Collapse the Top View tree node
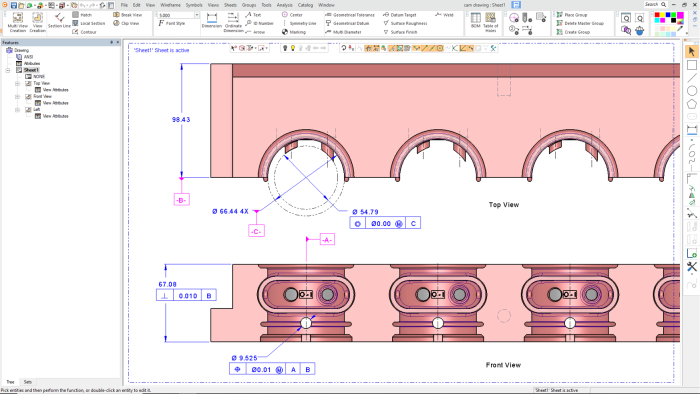 [x=17, y=83]
